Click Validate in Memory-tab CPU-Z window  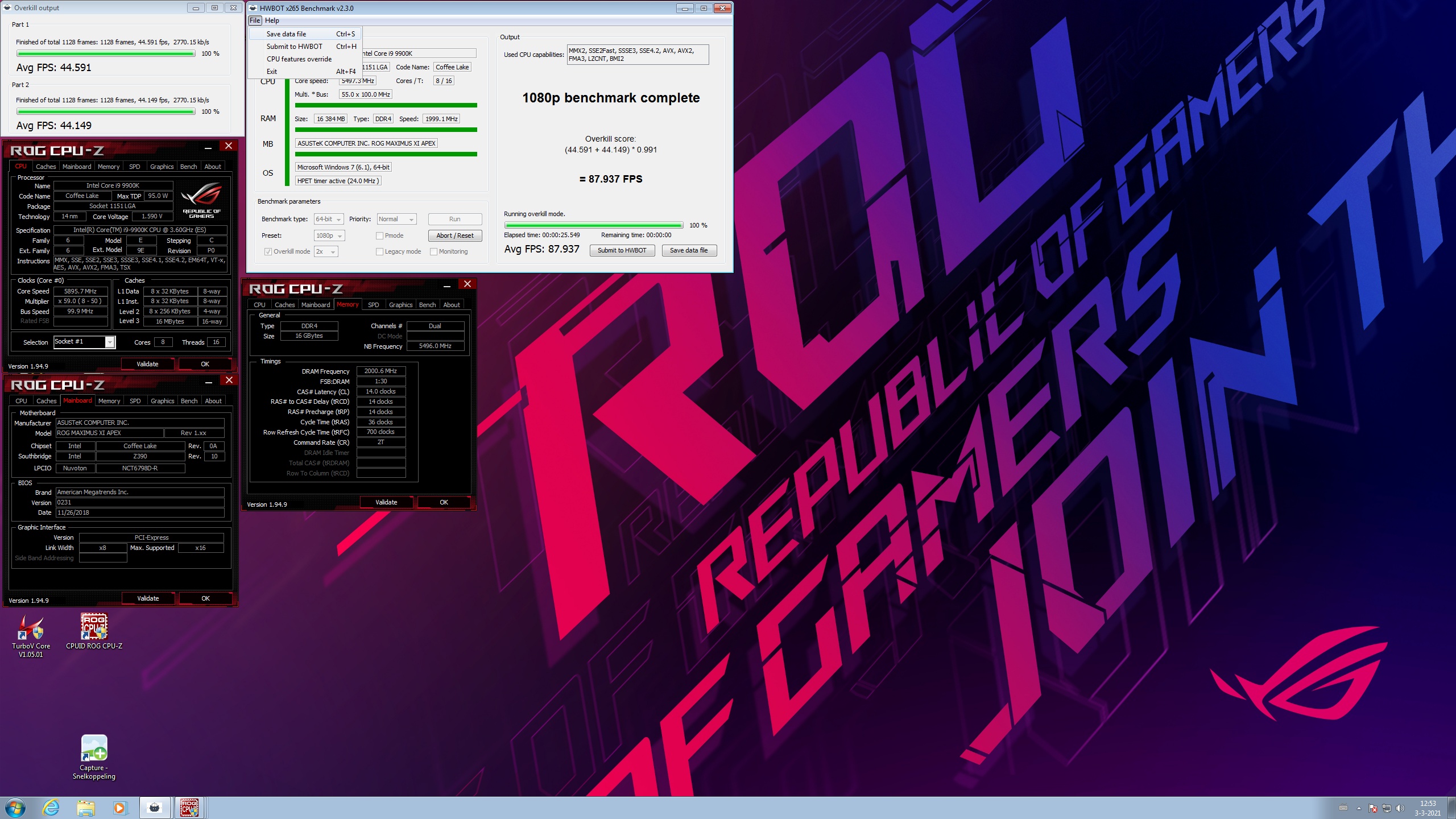pyautogui.click(x=387, y=502)
